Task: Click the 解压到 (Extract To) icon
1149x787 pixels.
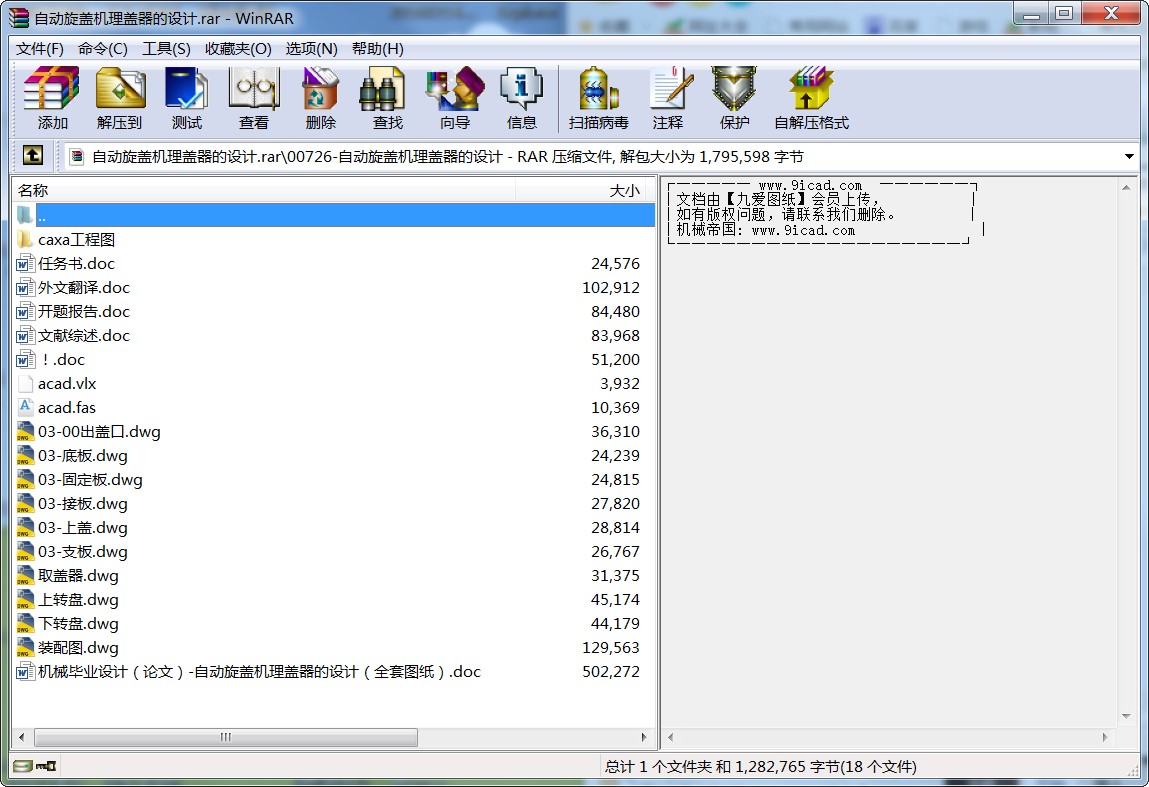Action: [x=119, y=97]
